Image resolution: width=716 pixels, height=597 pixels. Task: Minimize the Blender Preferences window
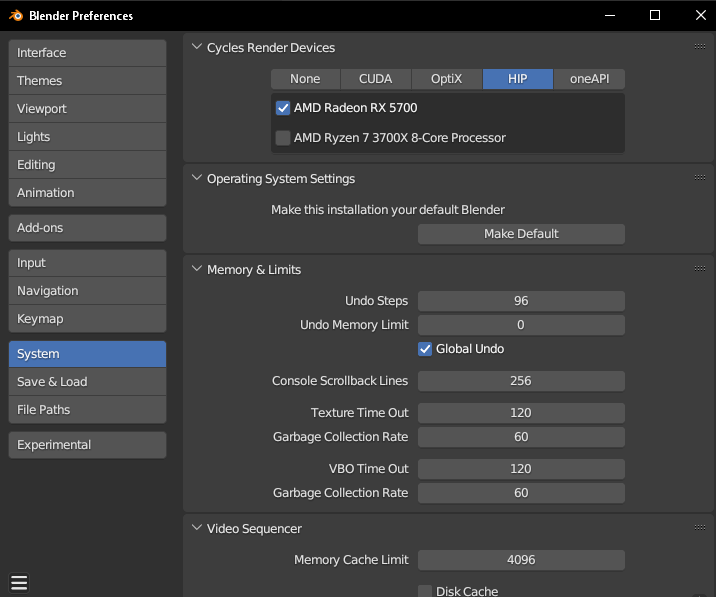610,16
